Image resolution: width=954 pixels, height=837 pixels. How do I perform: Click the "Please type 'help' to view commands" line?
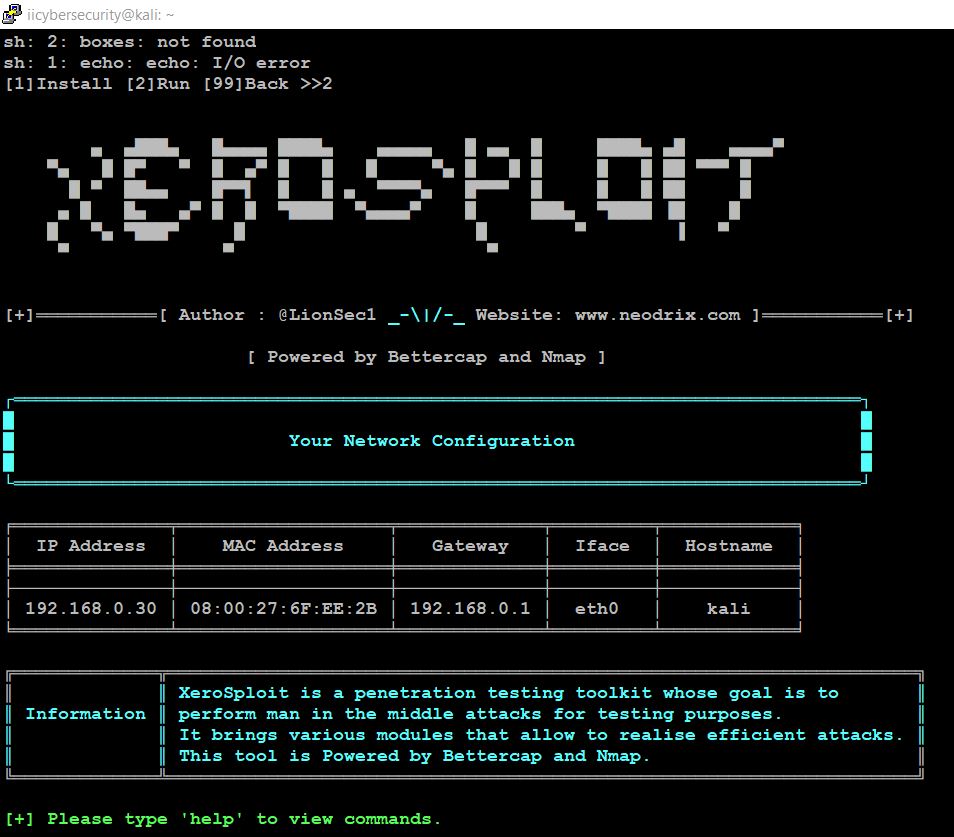coord(222,819)
